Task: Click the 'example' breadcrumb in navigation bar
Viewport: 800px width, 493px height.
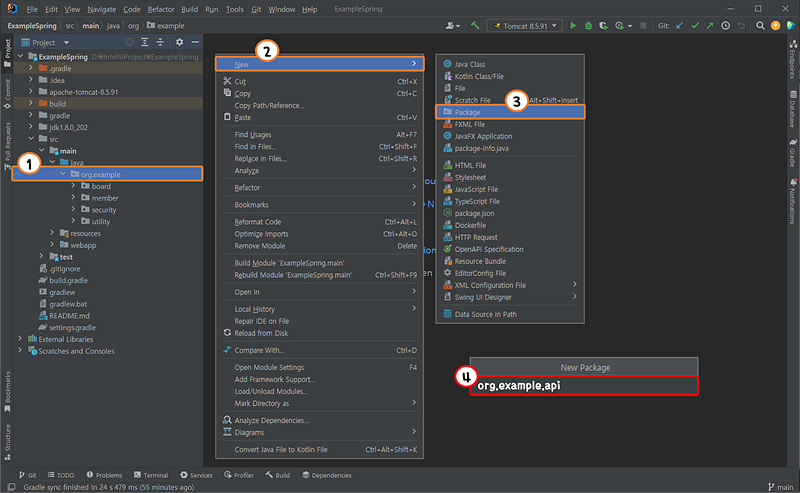Action: (x=165, y=26)
